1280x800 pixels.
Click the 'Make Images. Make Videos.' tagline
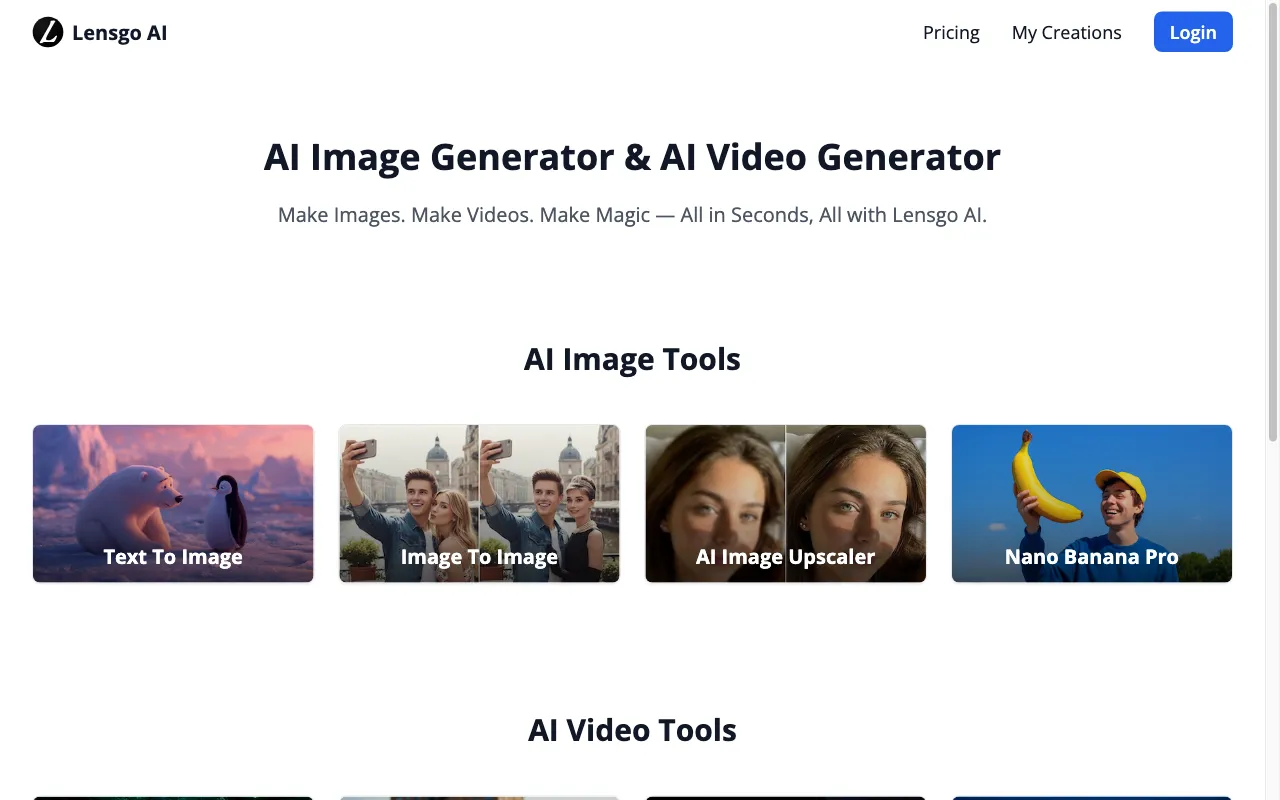click(632, 215)
